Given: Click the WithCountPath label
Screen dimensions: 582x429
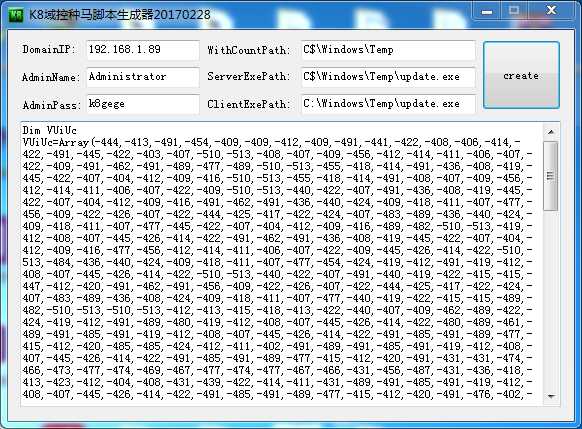Looking at the screenshot, I should 248,50.
